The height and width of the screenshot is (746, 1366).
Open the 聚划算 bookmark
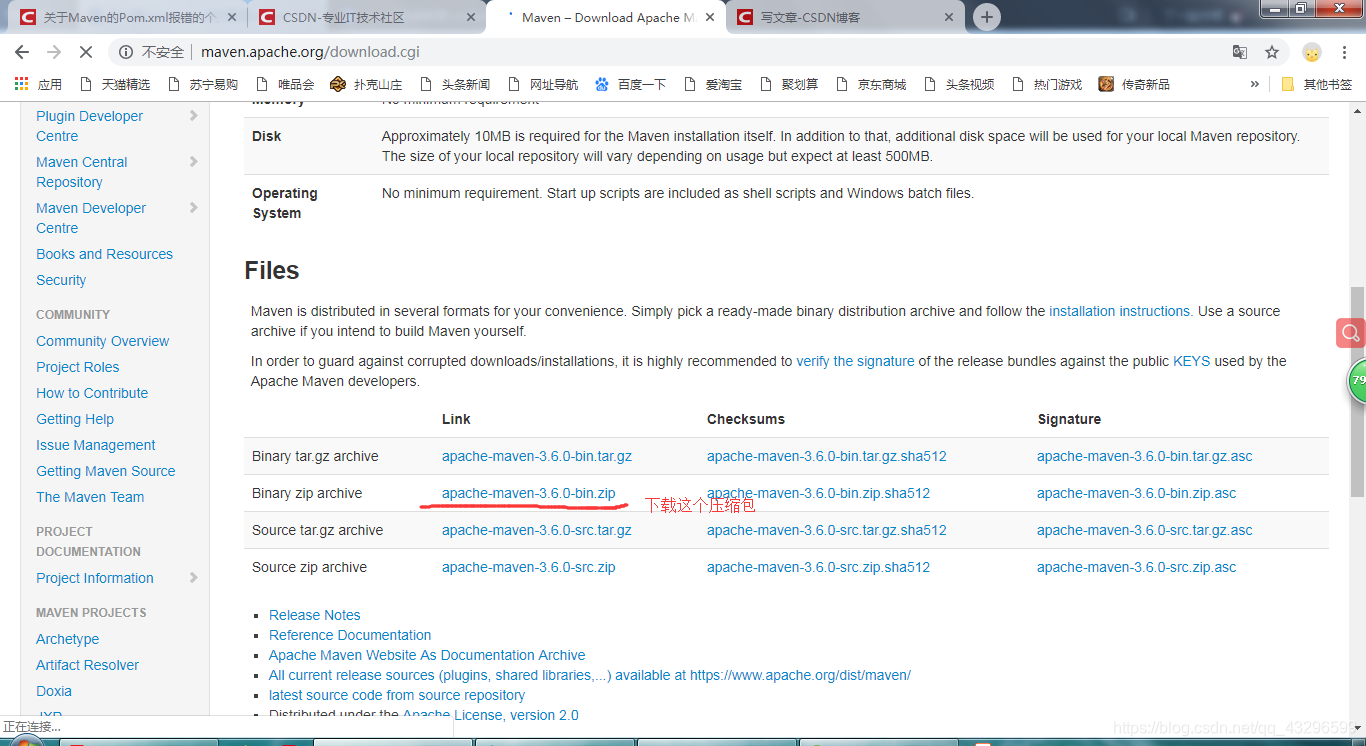pos(789,84)
